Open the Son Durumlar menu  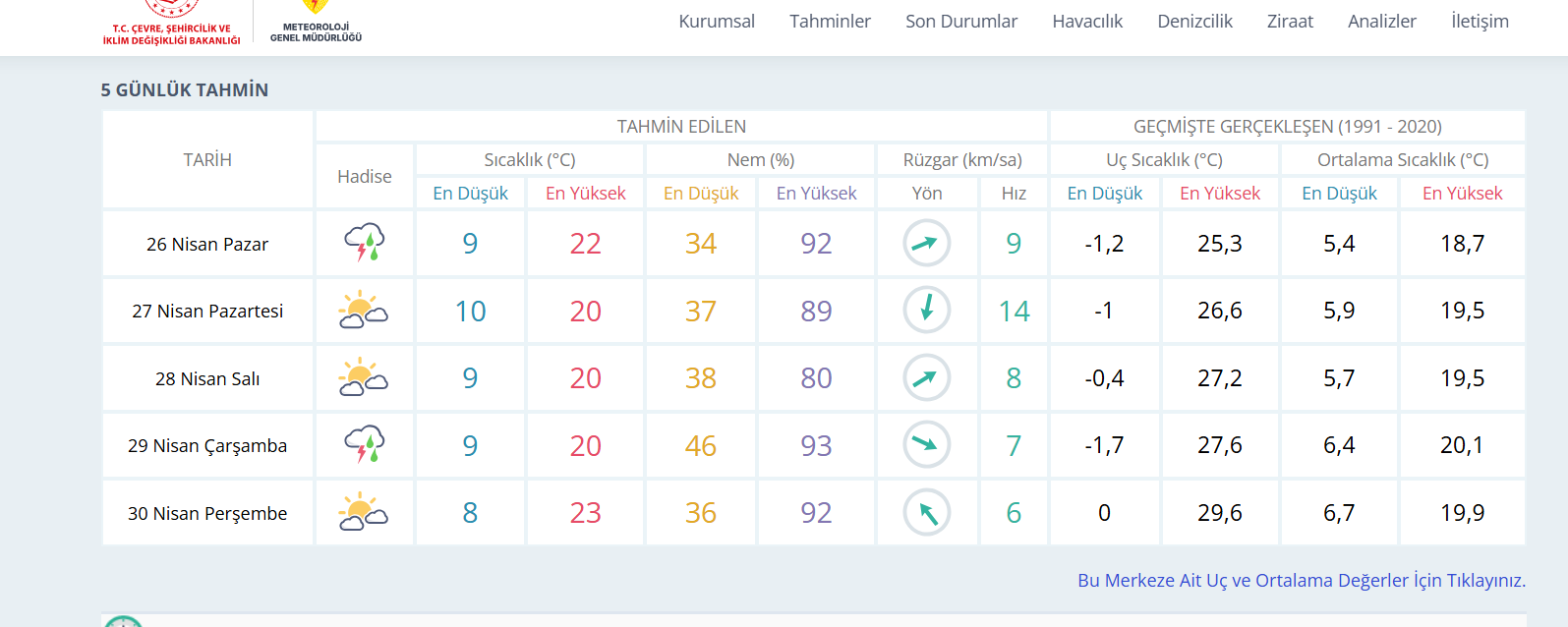coord(960,22)
